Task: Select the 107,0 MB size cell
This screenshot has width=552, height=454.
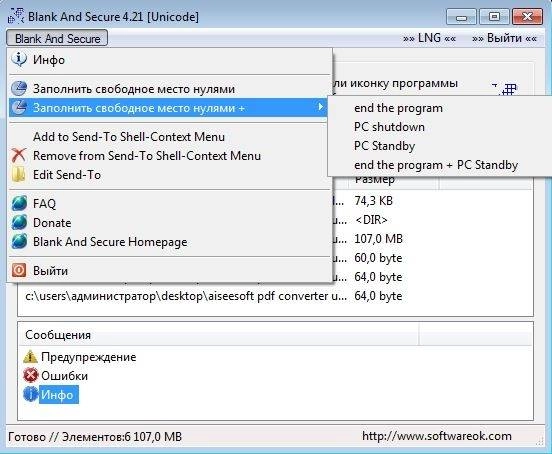Action: click(378, 239)
